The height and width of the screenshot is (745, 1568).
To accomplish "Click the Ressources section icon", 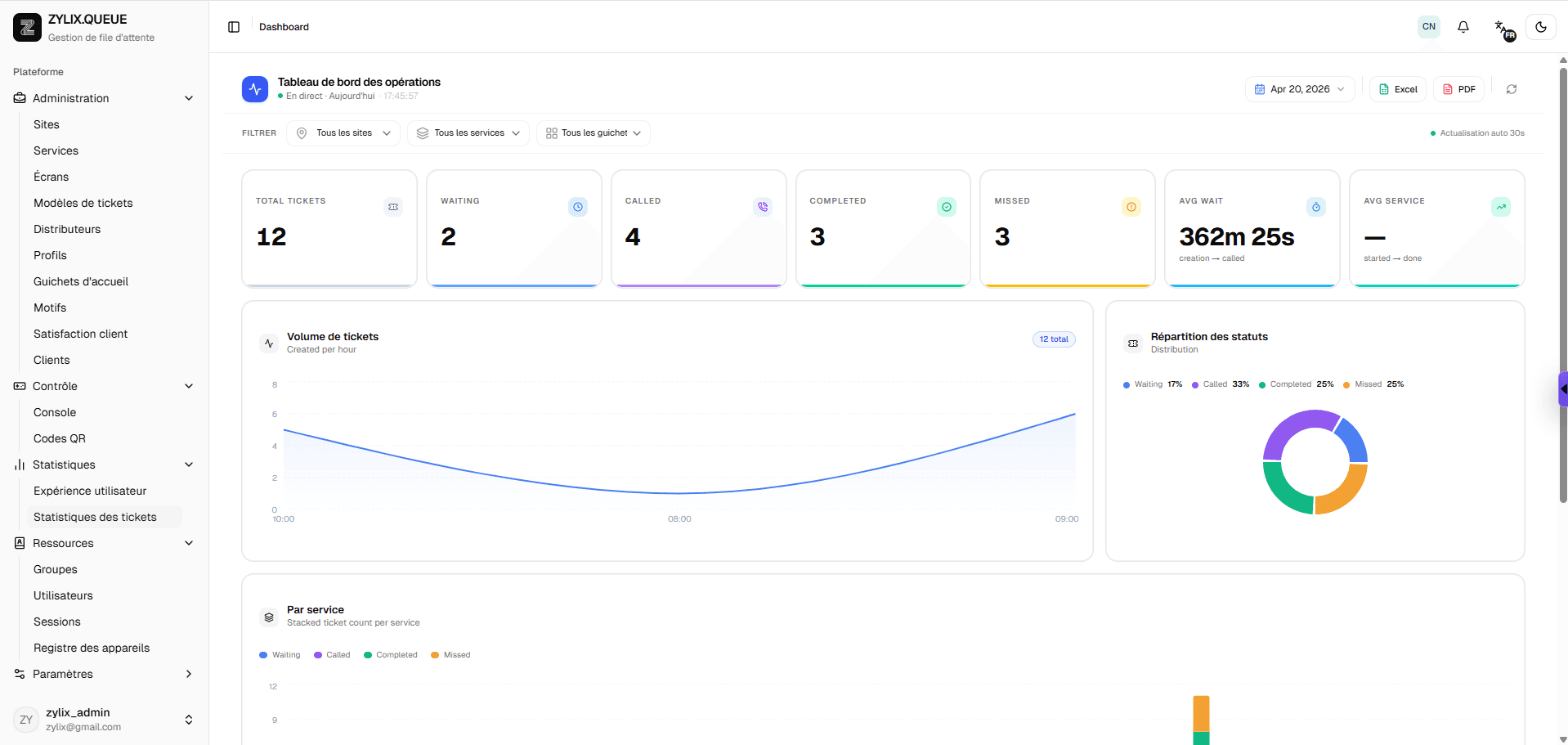I will click(x=20, y=543).
